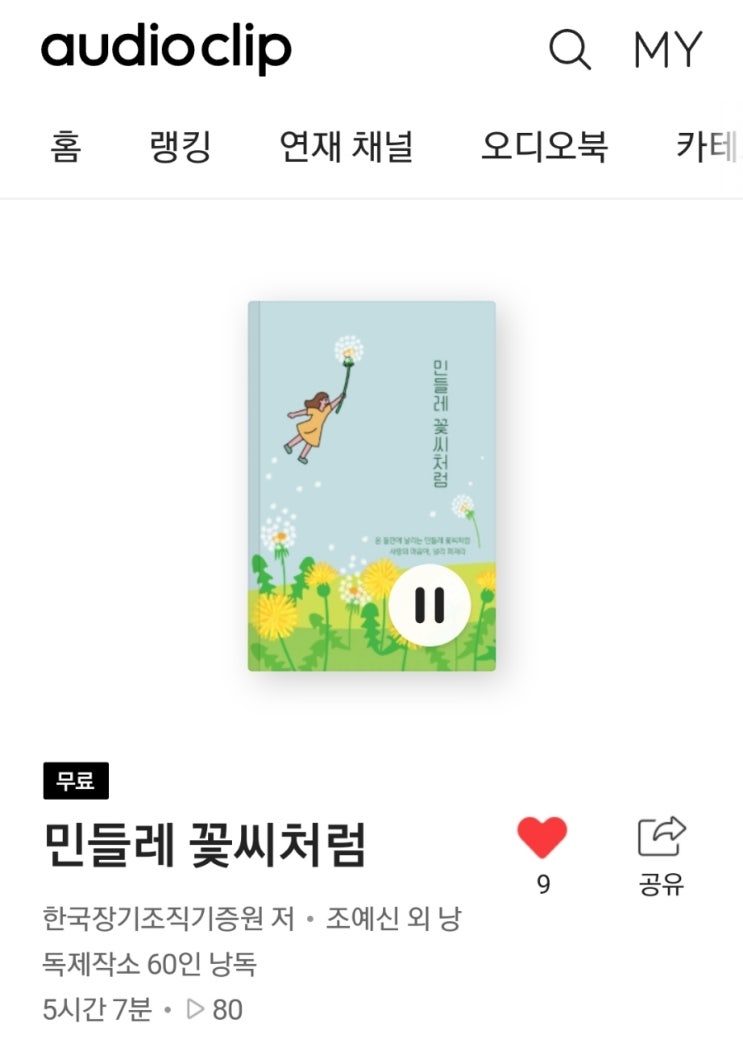Open the title 민들레 꽃씨처럼
The height and width of the screenshot is (1039, 743).
(x=205, y=845)
